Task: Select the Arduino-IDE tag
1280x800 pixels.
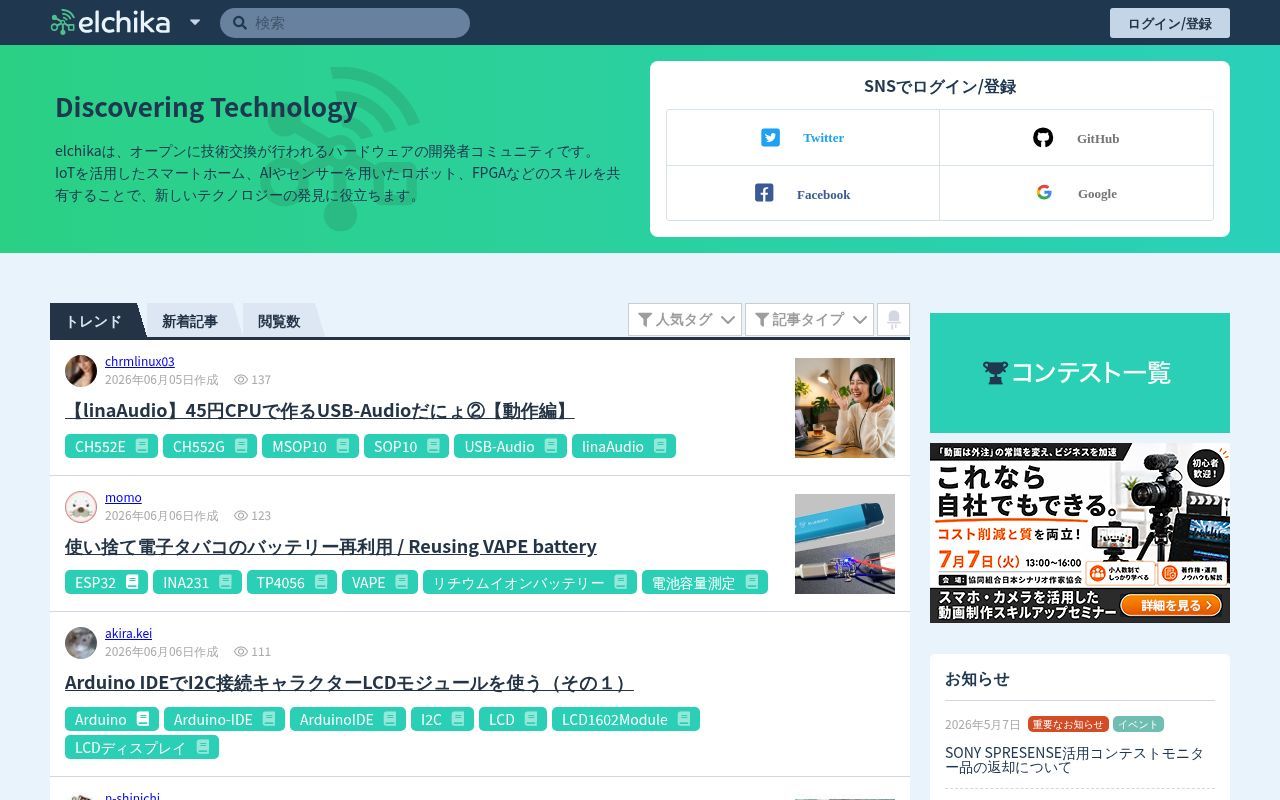Action: click(224, 719)
